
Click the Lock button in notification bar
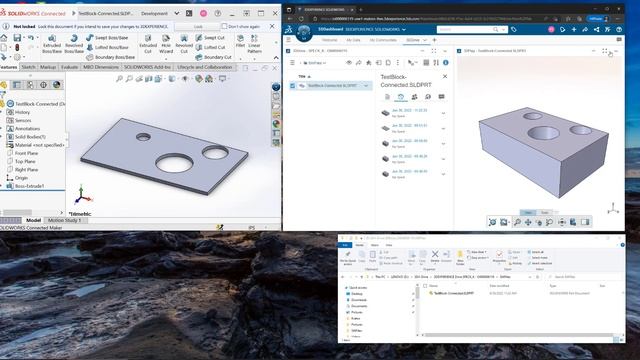[198, 27]
